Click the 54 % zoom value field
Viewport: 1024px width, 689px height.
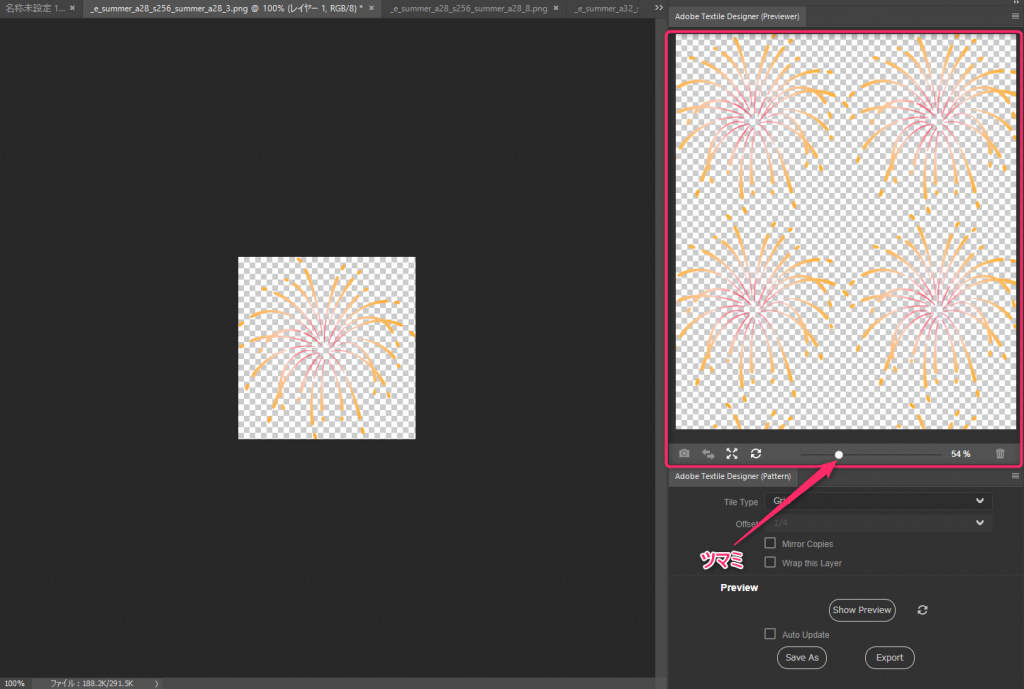click(x=960, y=454)
